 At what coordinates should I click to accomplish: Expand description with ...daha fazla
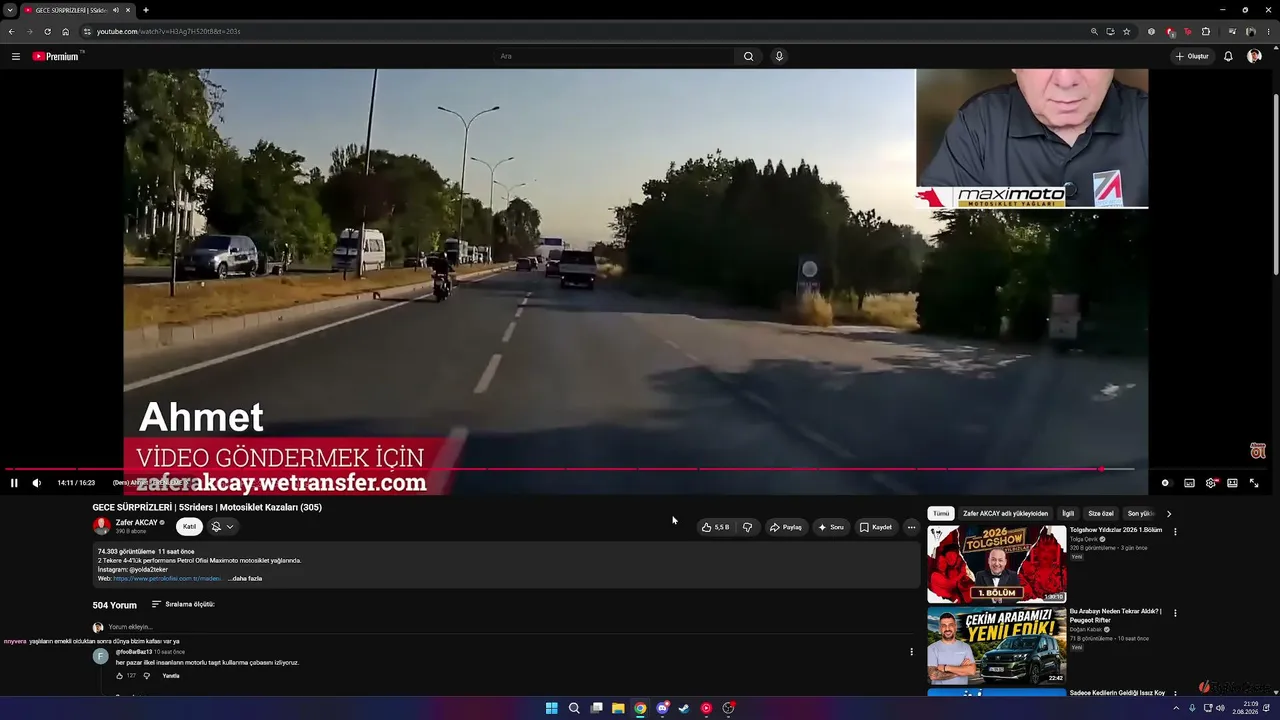[x=245, y=578]
